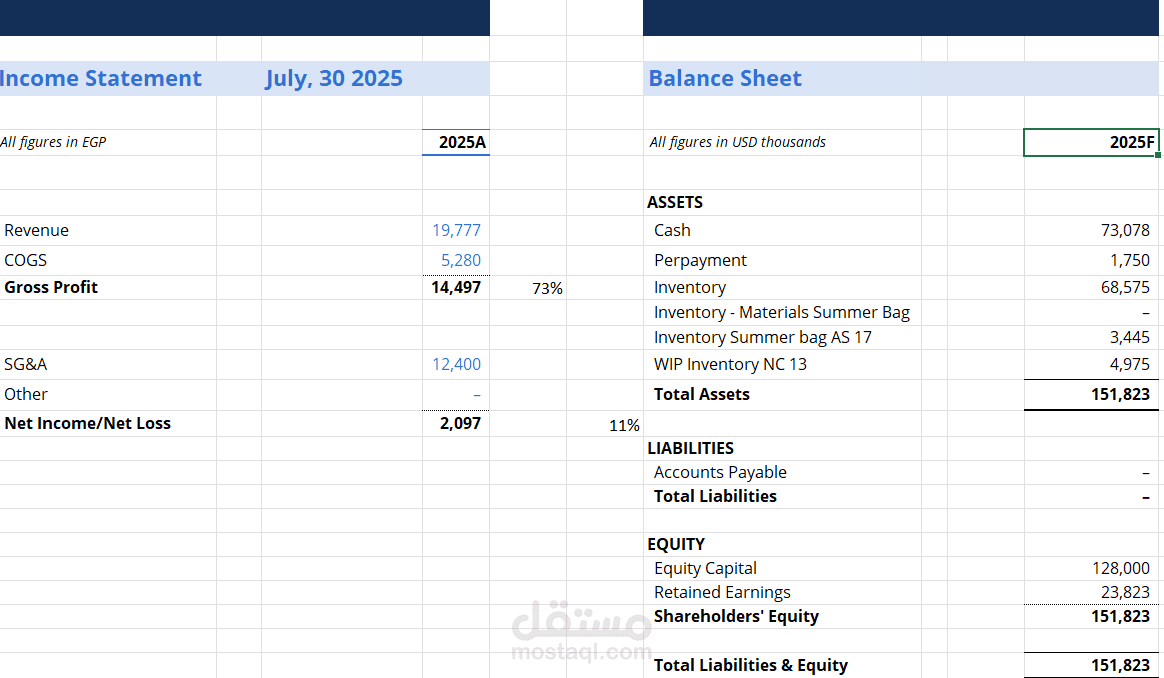Click the July, 30 2025 date cell
Image resolution: width=1164 pixels, height=678 pixels.
[x=341, y=78]
